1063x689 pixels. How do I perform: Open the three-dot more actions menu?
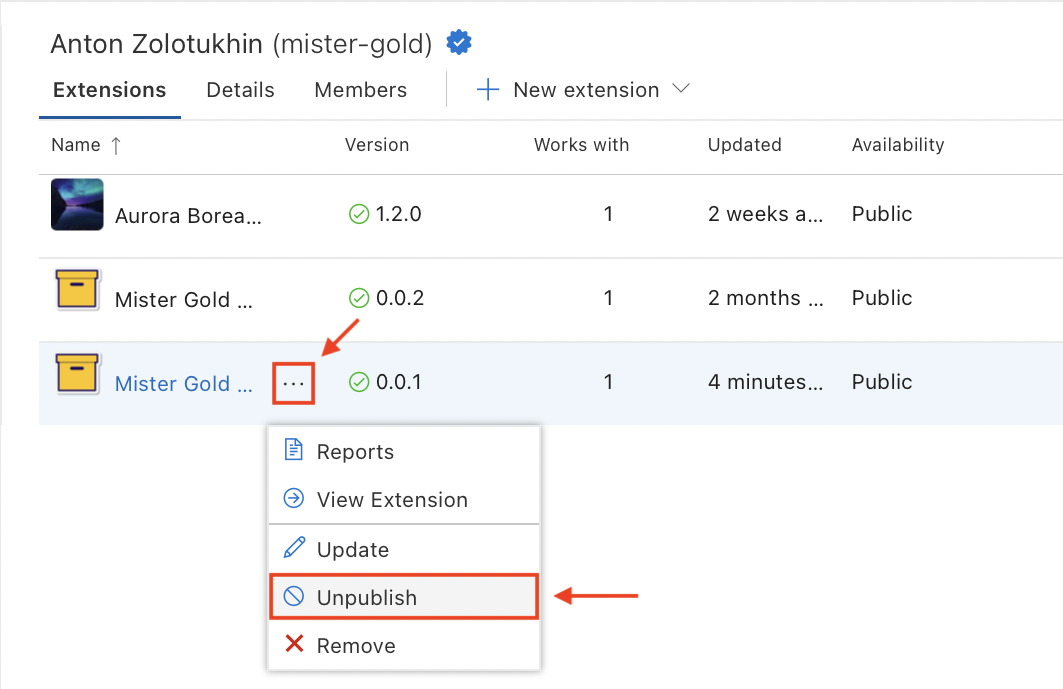tap(294, 384)
